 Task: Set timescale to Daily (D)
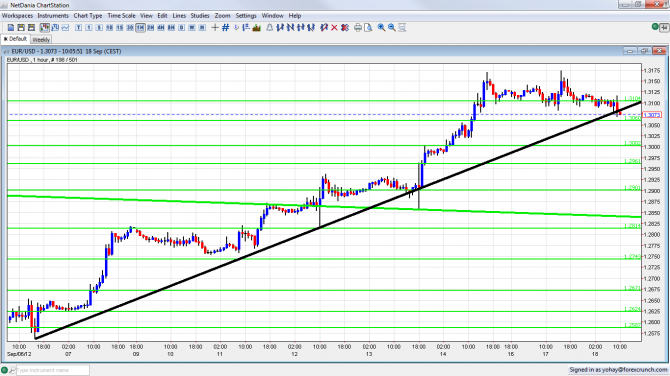182,27
